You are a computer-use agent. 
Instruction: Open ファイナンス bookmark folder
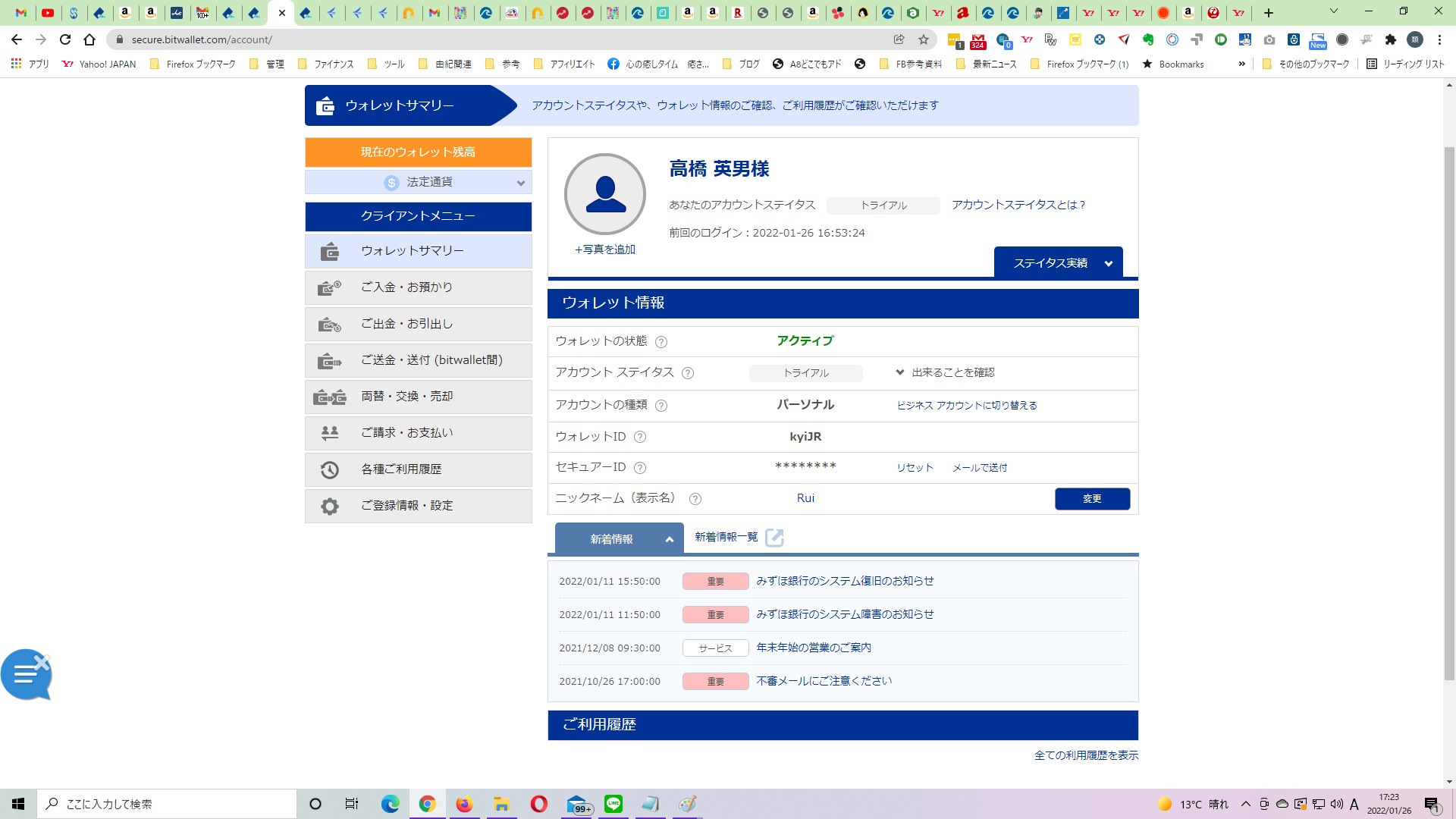coord(326,64)
